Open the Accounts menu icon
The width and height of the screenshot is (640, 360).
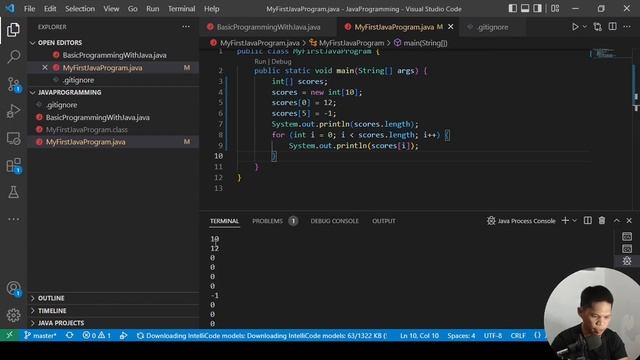click(x=13, y=288)
